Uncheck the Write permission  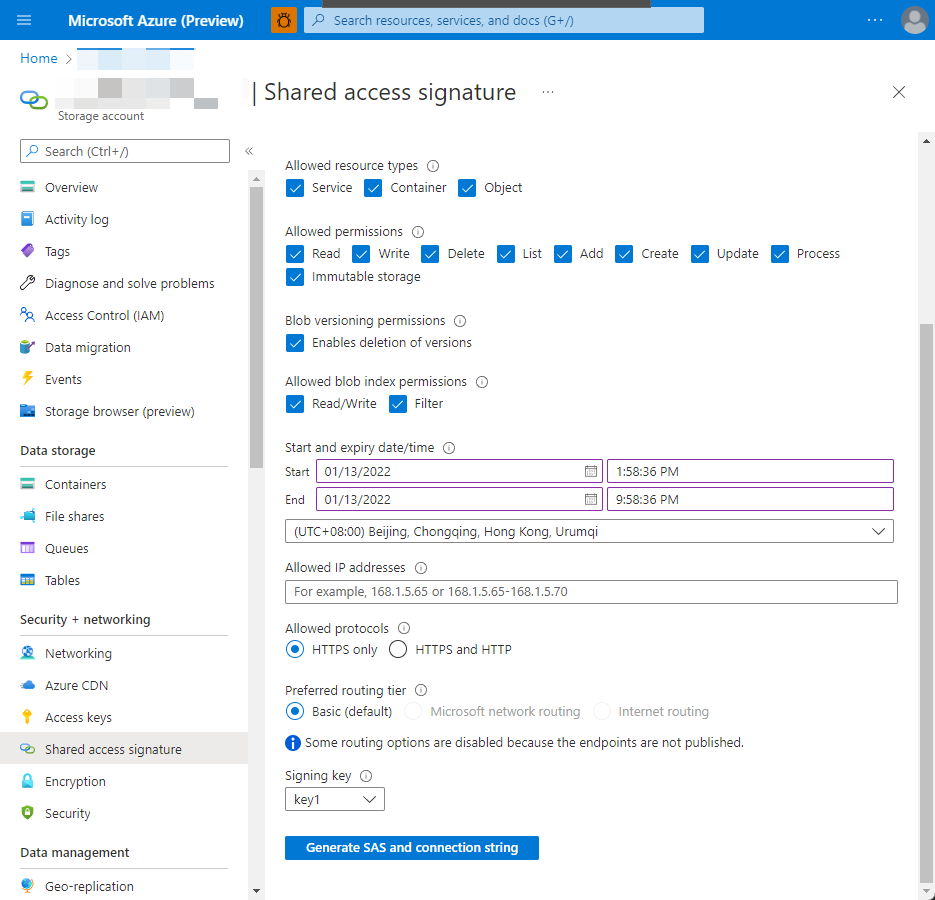[361, 254]
